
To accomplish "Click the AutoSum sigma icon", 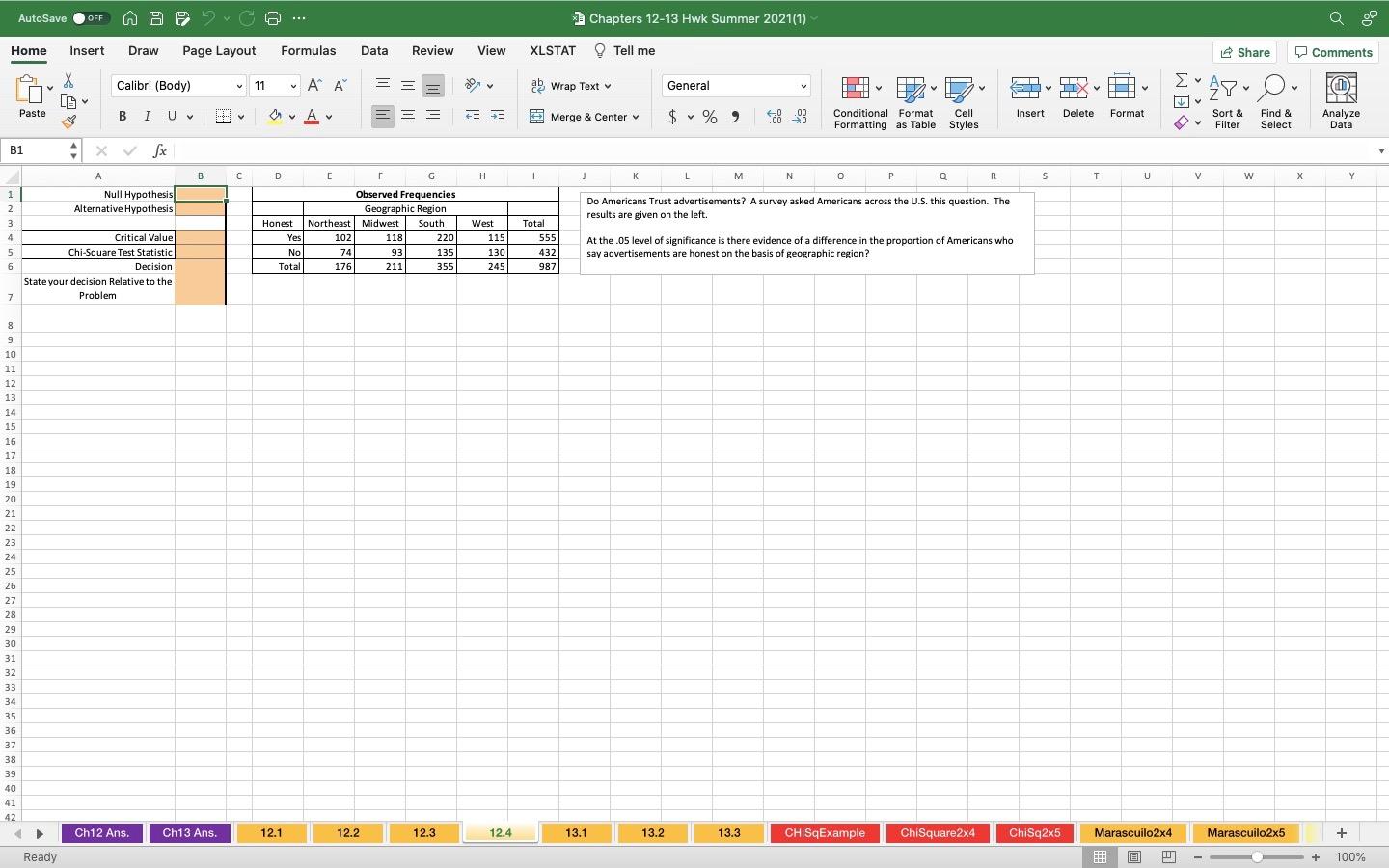I will 1181,80.
